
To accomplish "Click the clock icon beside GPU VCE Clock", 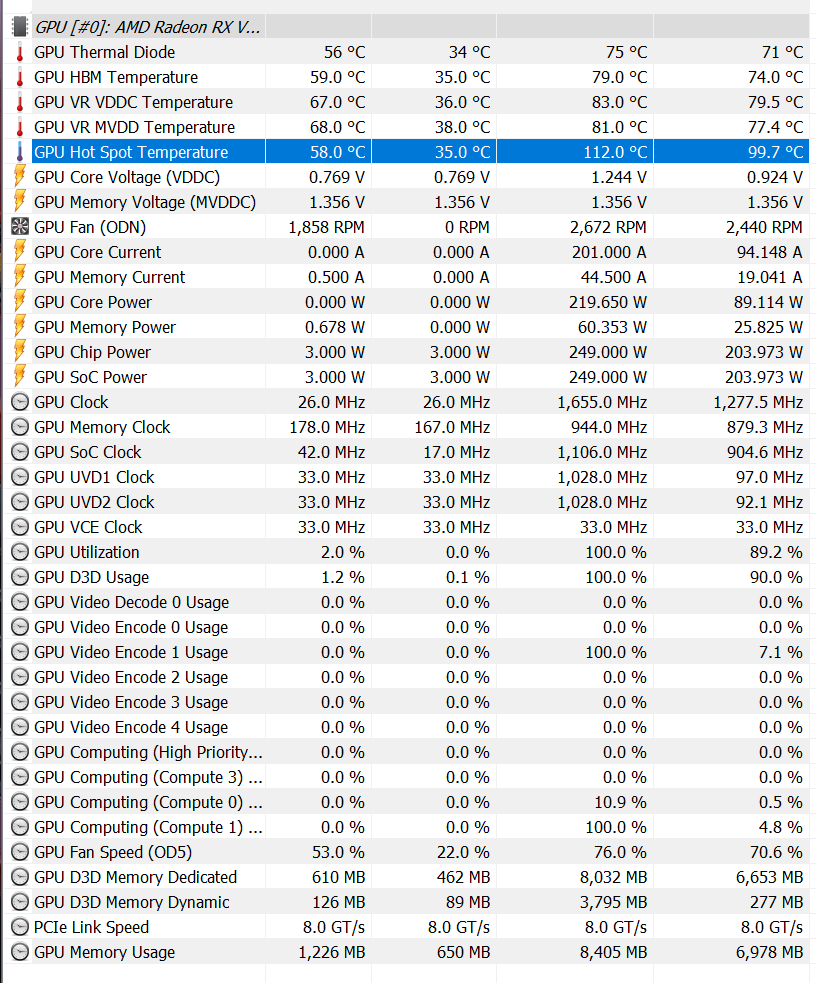I will click(x=20, y=527).
